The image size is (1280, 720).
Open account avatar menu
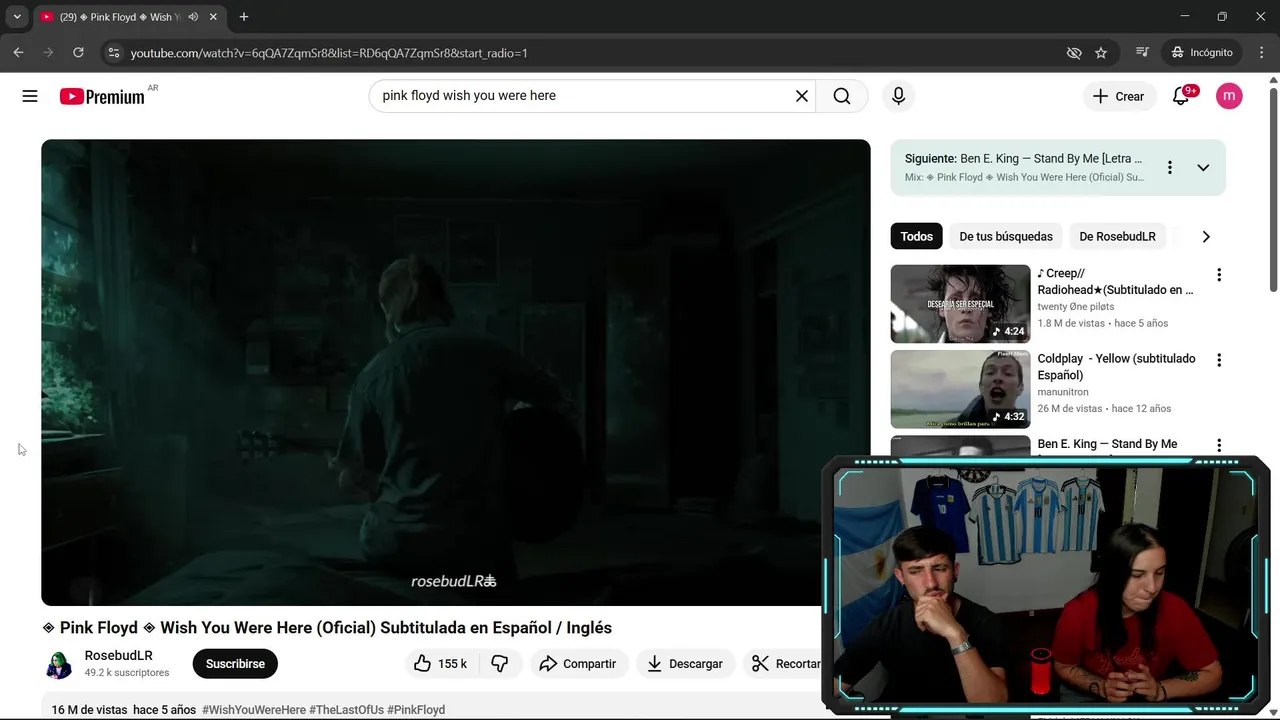pyautogui.click(x=1229, y=96)
